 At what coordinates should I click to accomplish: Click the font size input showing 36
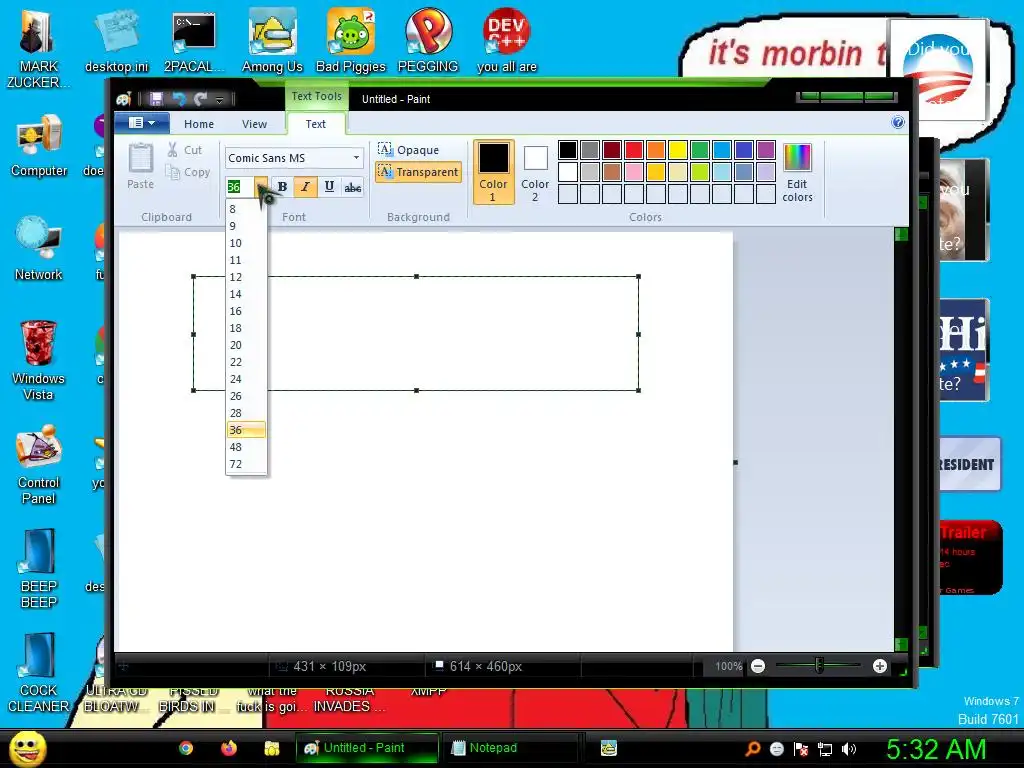[240, 187]
